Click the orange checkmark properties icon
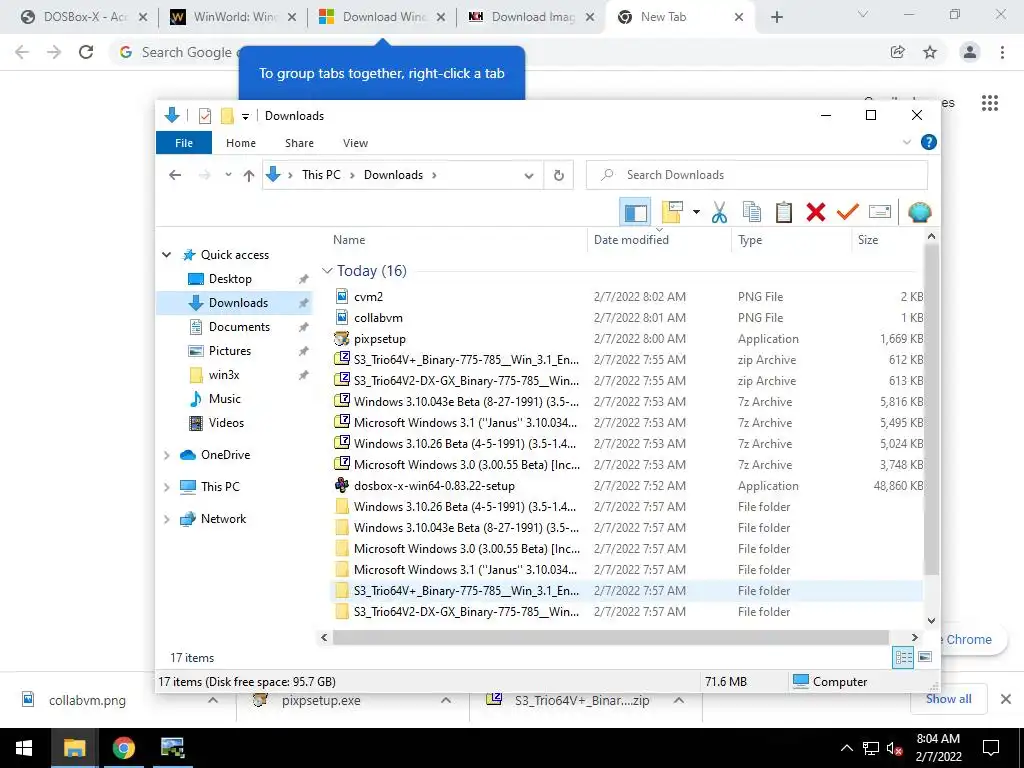1024x768 pixels. pos(848,211)
